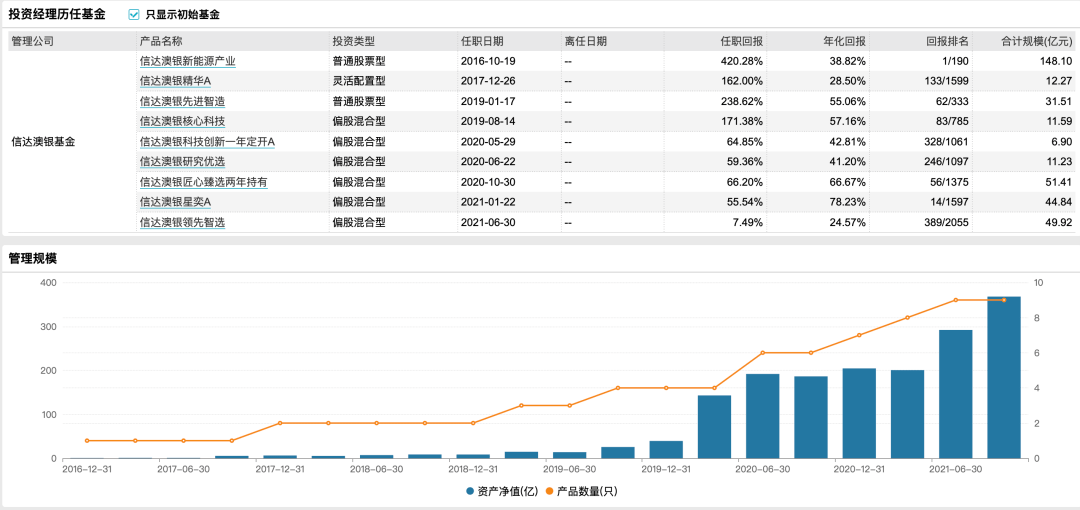Image resolution: width=1080 pixels, height=510 pixels.
Task: Open the 信达澳银领先智造 fund link
Action: 182,223
